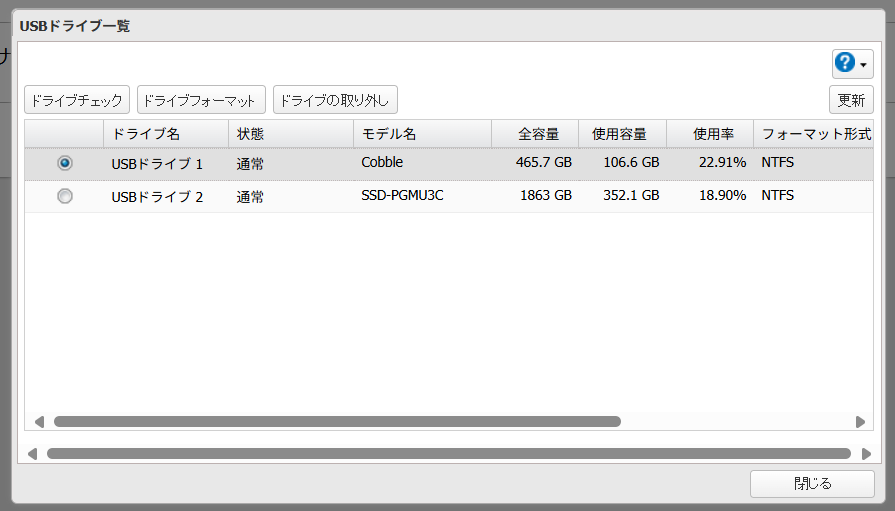The width and height of the screenshot is (895, 511).
Task: Click the table's horizontal scrollbar right arrow
Action: point(860,422)
